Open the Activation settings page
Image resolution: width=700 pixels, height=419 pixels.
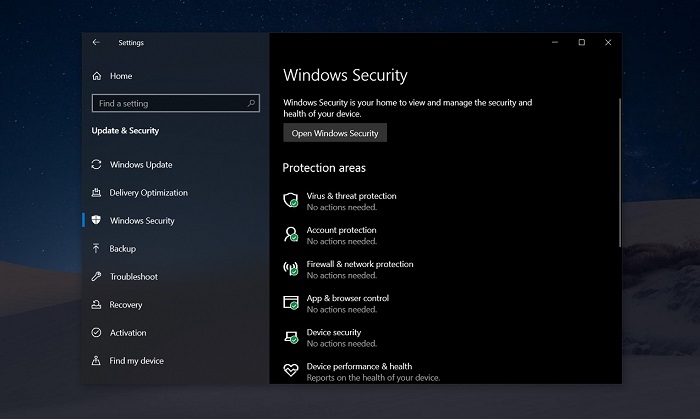[128, 333]
